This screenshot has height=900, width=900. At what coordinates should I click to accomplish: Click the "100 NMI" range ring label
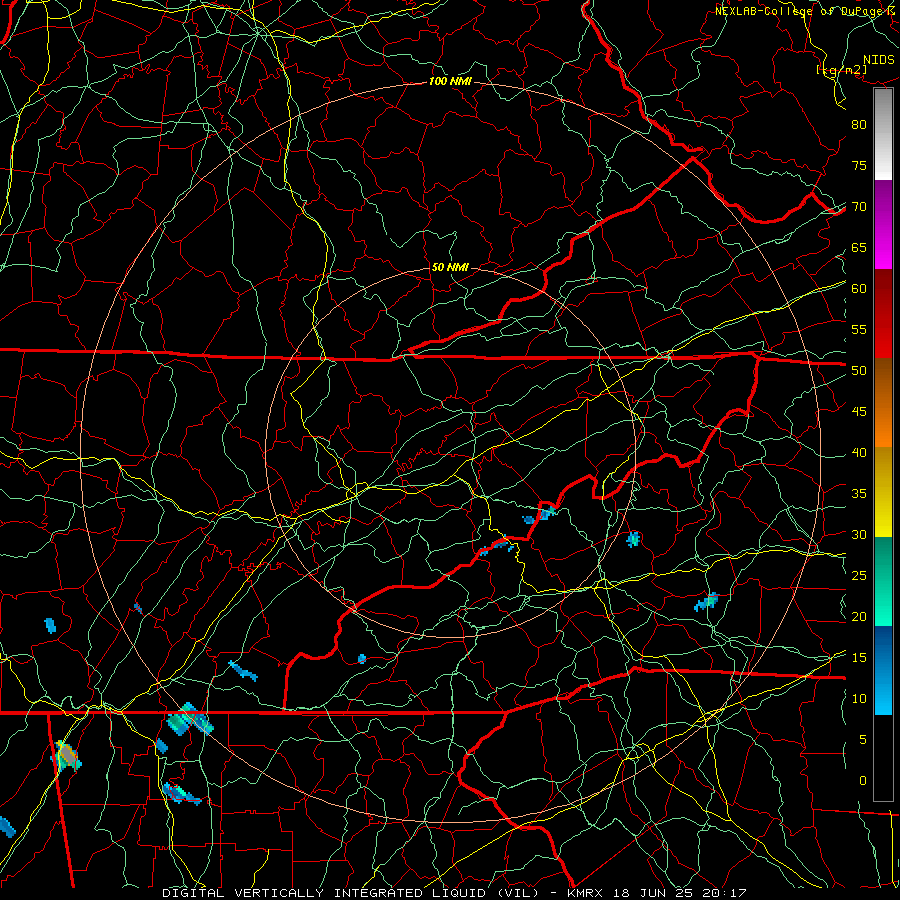(x=450, y=82)
